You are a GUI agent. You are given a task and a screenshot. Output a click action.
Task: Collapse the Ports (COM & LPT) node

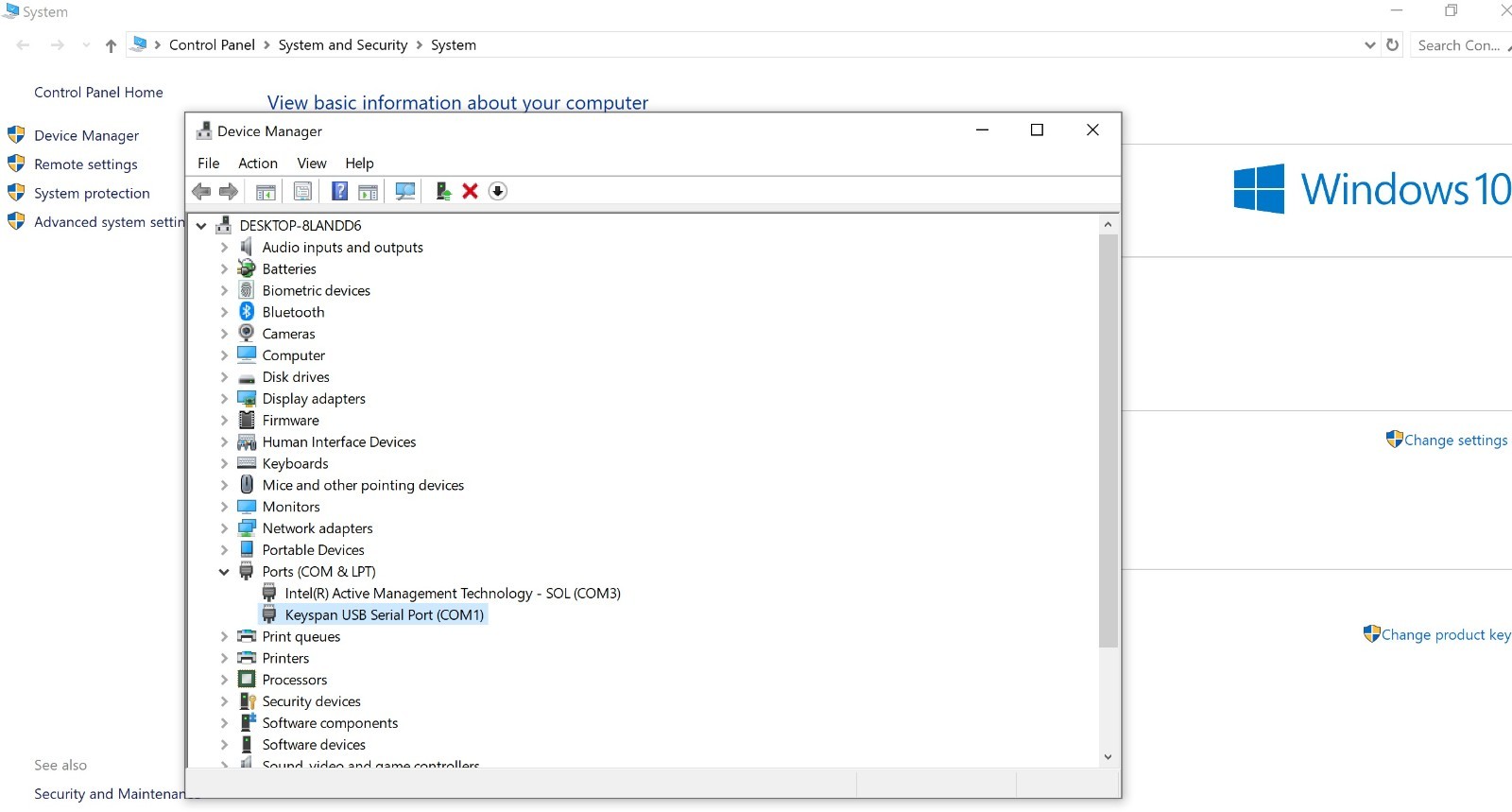click(224, 572)
